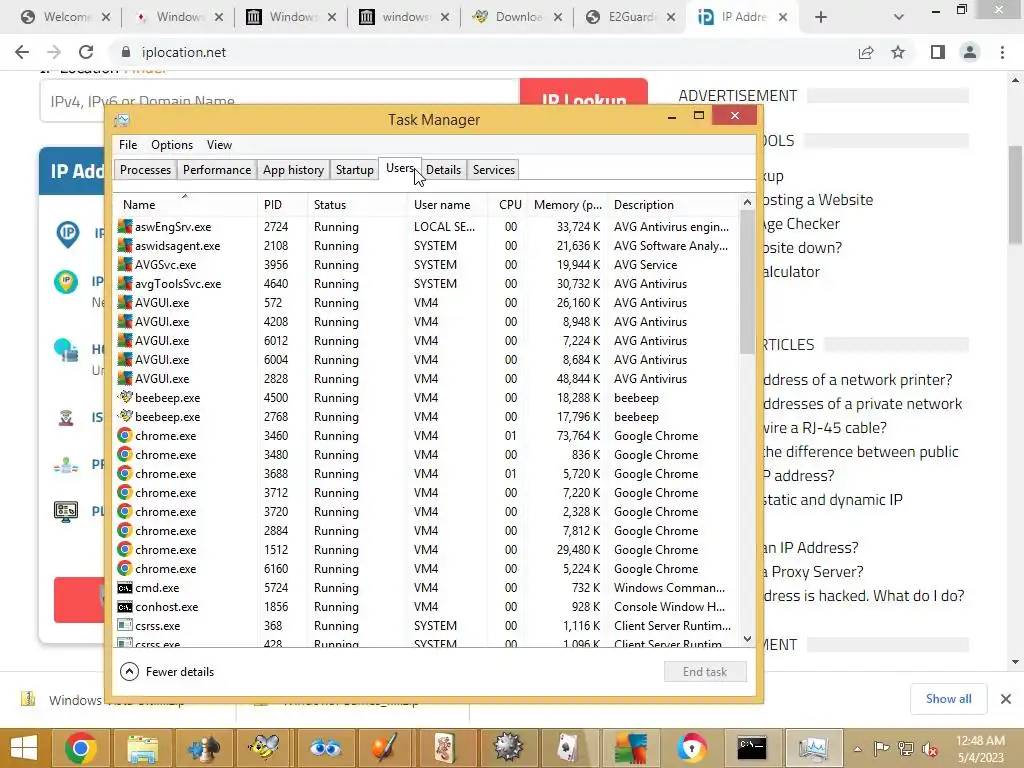
Task: Open the File menu in Task Manager
Action: pyautogui.click(x=128, y=145)
